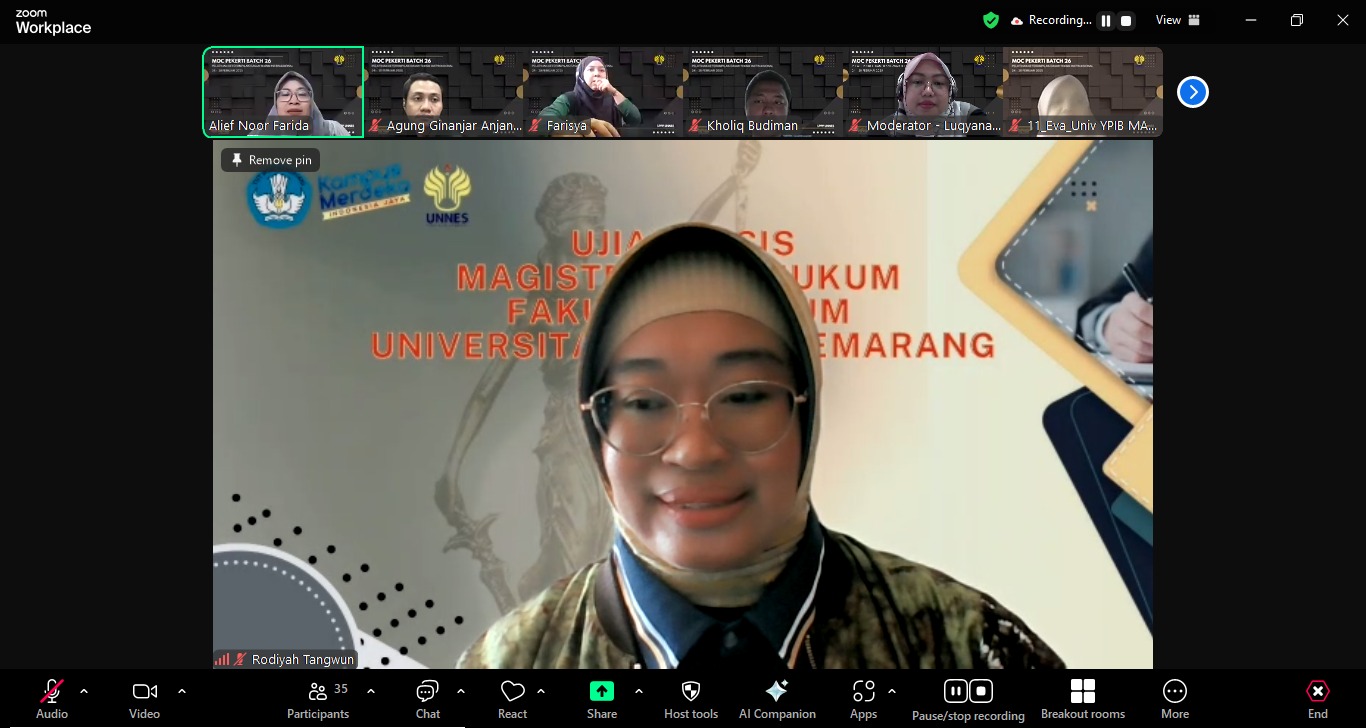Click the red End meeting button

pyautogui.click(x=1318, y=698)
